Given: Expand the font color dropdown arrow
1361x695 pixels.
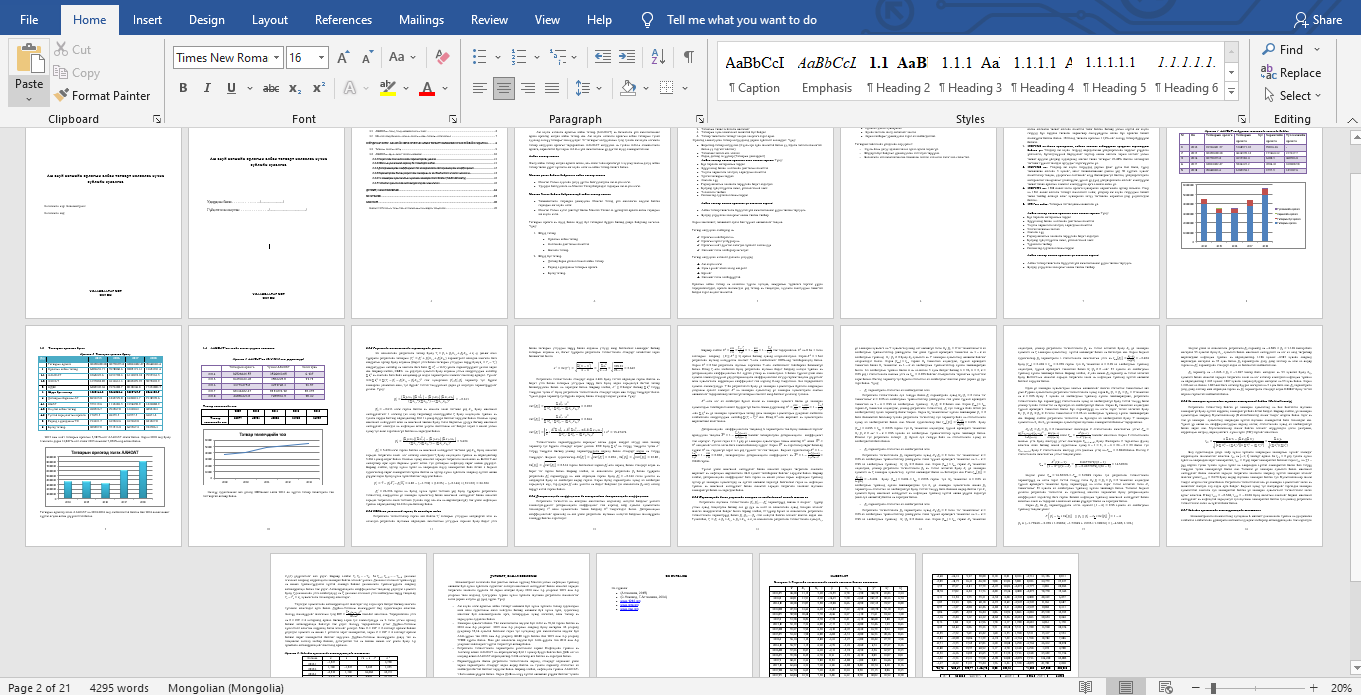Looking at the screenshot, I should [x=444, y=88].
